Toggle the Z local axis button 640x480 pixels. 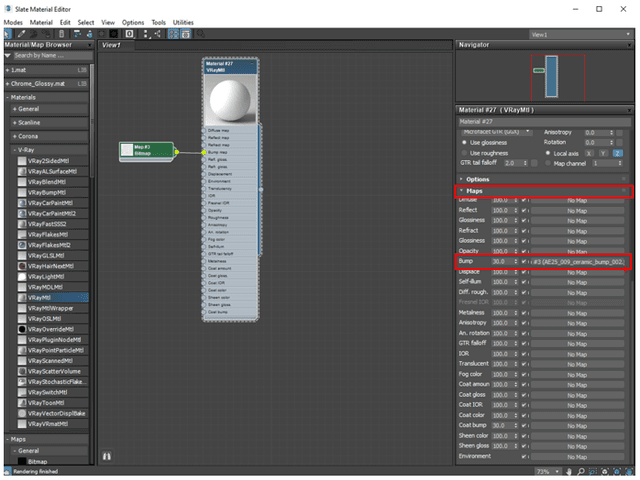[618, 153]
